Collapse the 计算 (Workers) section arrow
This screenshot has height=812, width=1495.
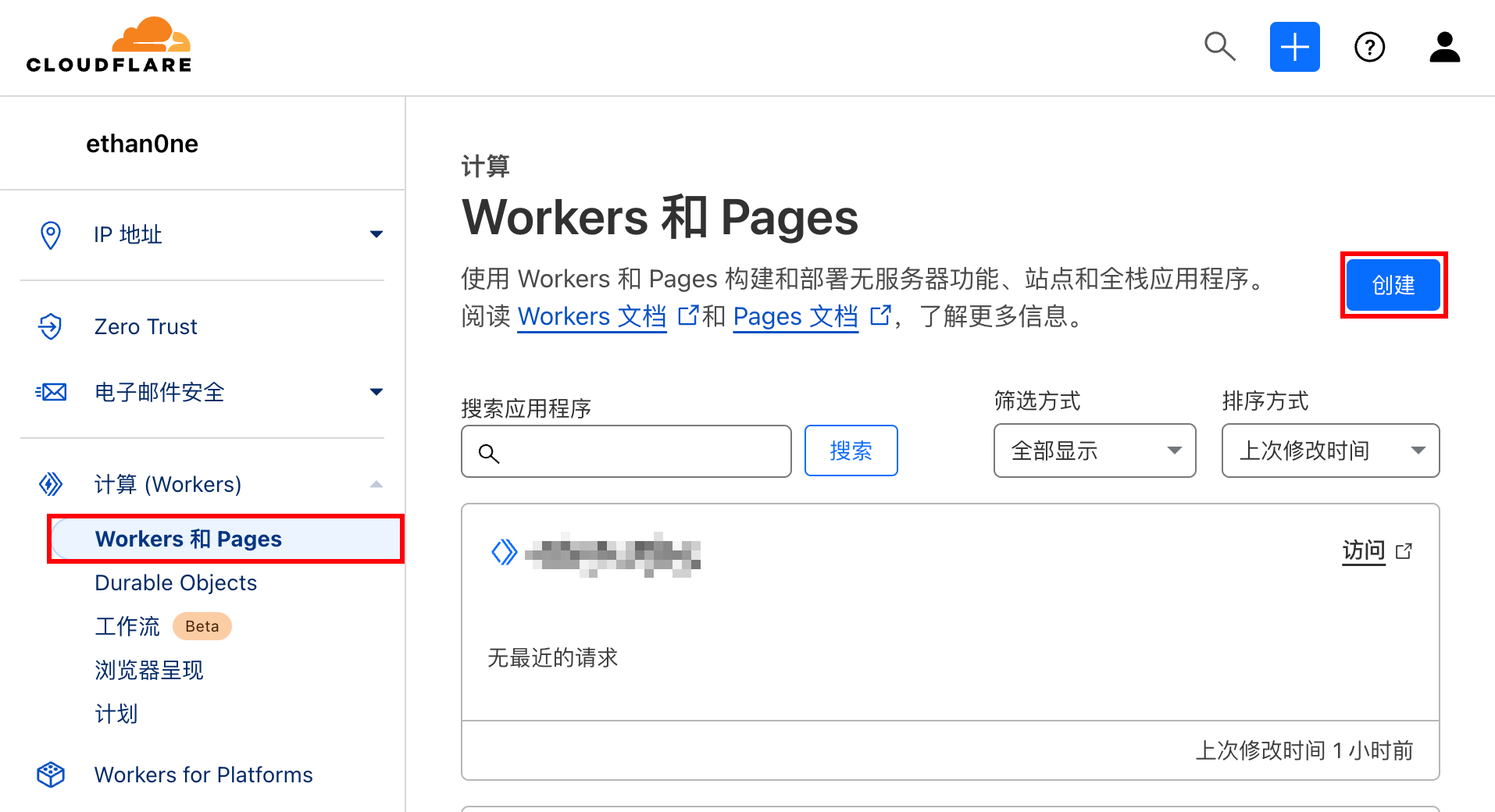[376, 484]
